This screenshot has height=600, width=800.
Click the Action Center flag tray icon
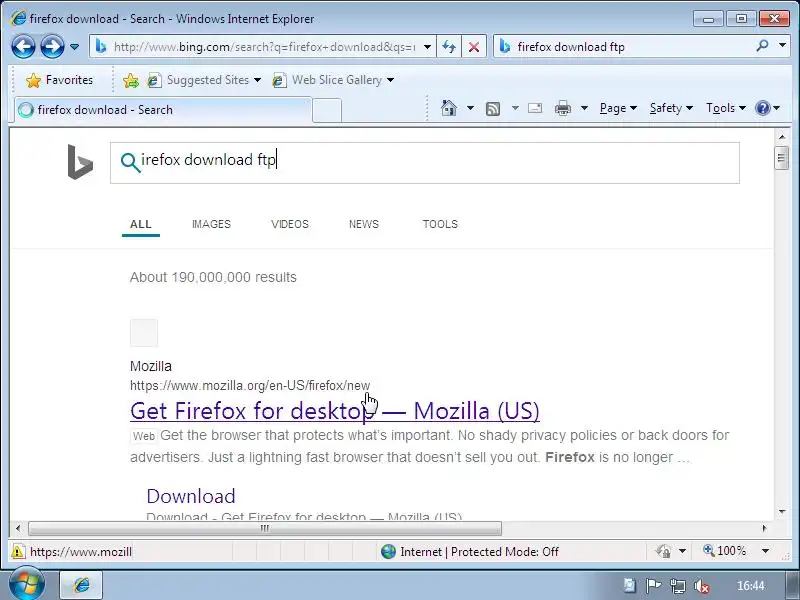click(653, 586)
